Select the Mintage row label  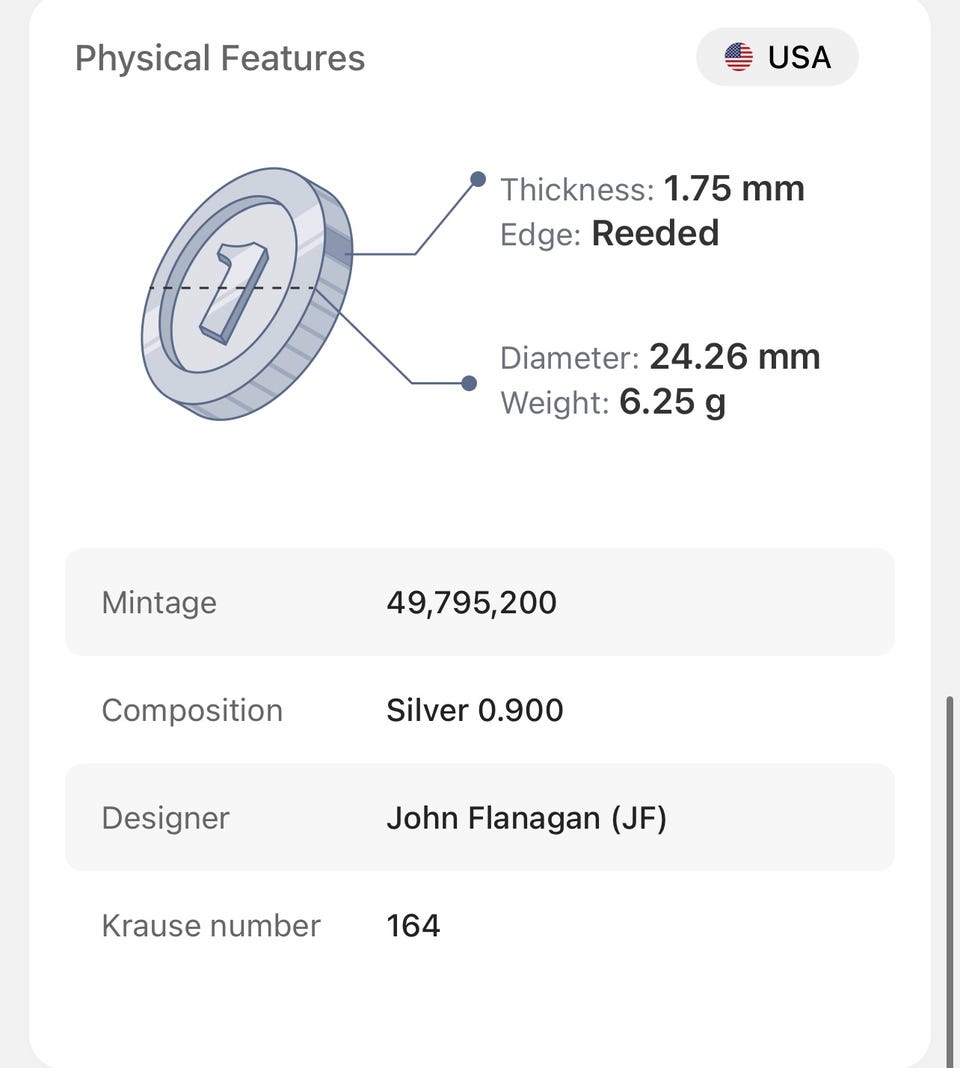(159, 603)
